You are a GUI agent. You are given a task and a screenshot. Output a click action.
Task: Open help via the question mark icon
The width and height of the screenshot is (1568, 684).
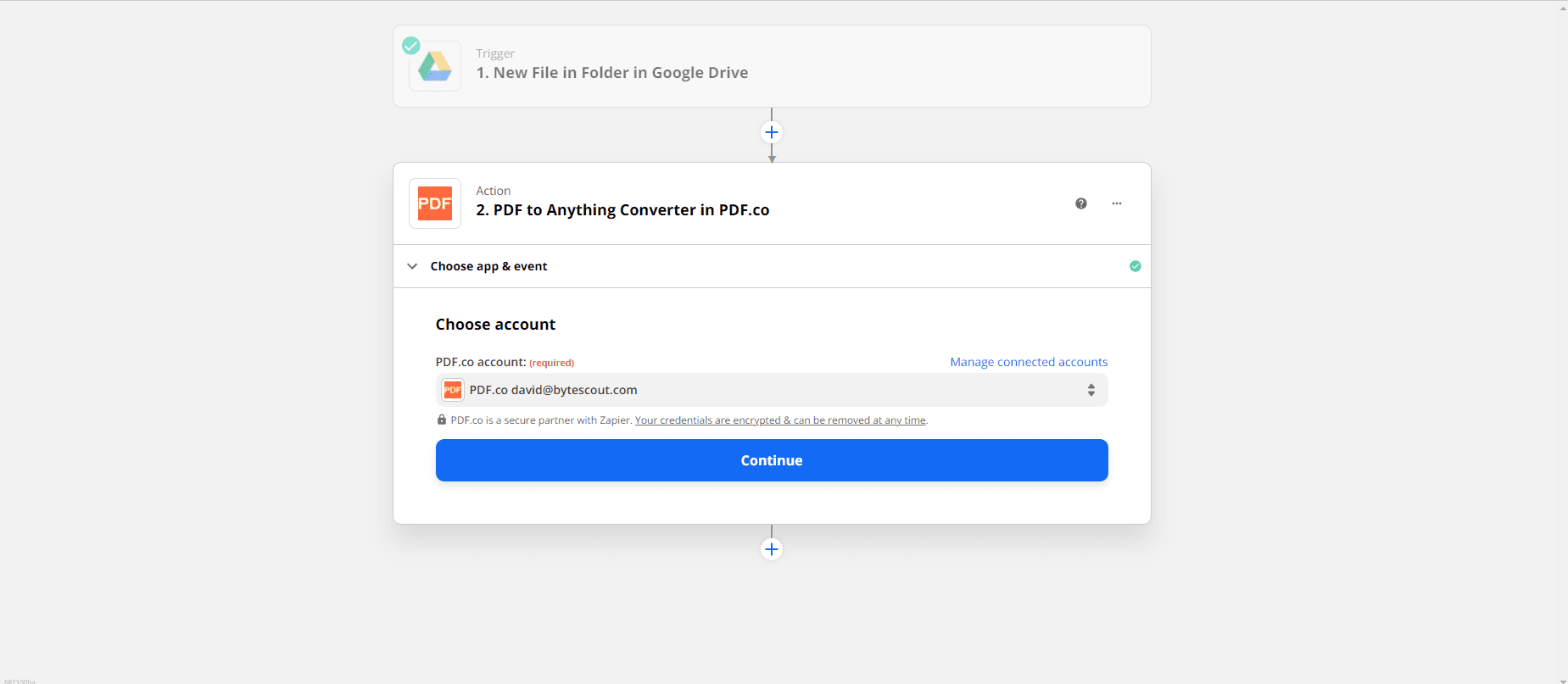click(x=1081, y=203)
